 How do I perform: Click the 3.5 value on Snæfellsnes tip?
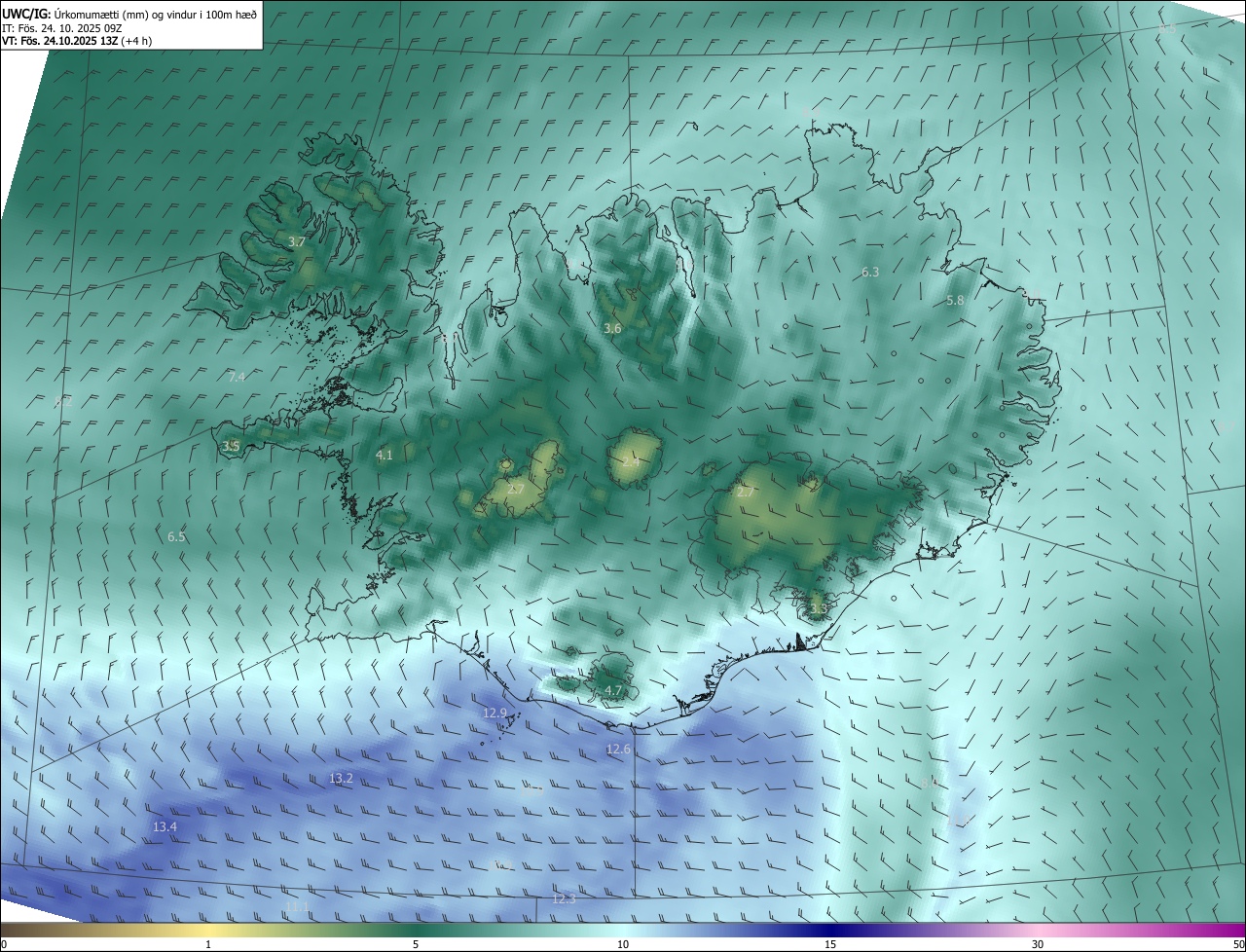click(231, 447)
